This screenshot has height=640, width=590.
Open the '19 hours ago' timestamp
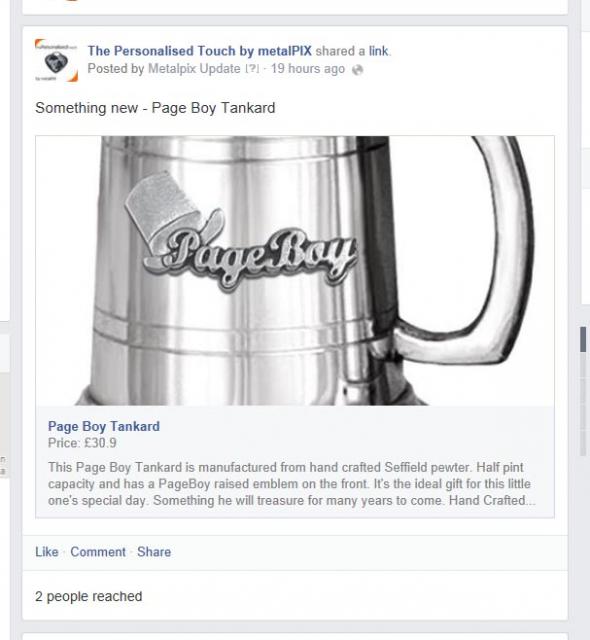(308, 69)
